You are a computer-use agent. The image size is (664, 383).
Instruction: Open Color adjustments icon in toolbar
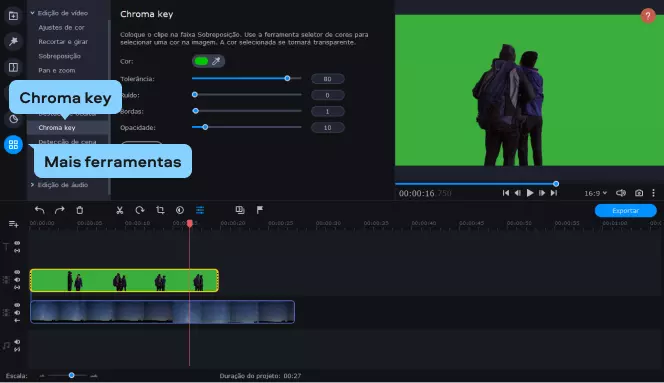coord(180,210)
